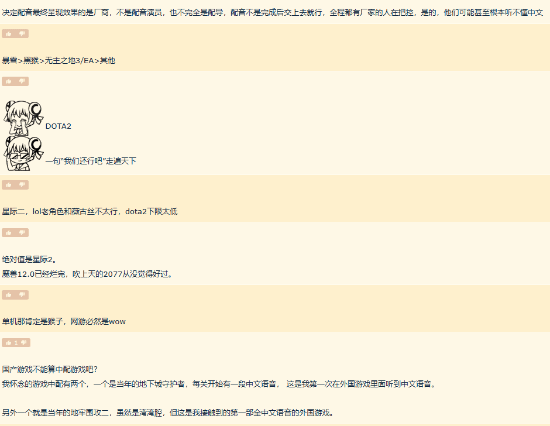Downvote the post '国产游戏不能算中配游戏吧?'
The image size is (550, 426).
coord(24,342)
